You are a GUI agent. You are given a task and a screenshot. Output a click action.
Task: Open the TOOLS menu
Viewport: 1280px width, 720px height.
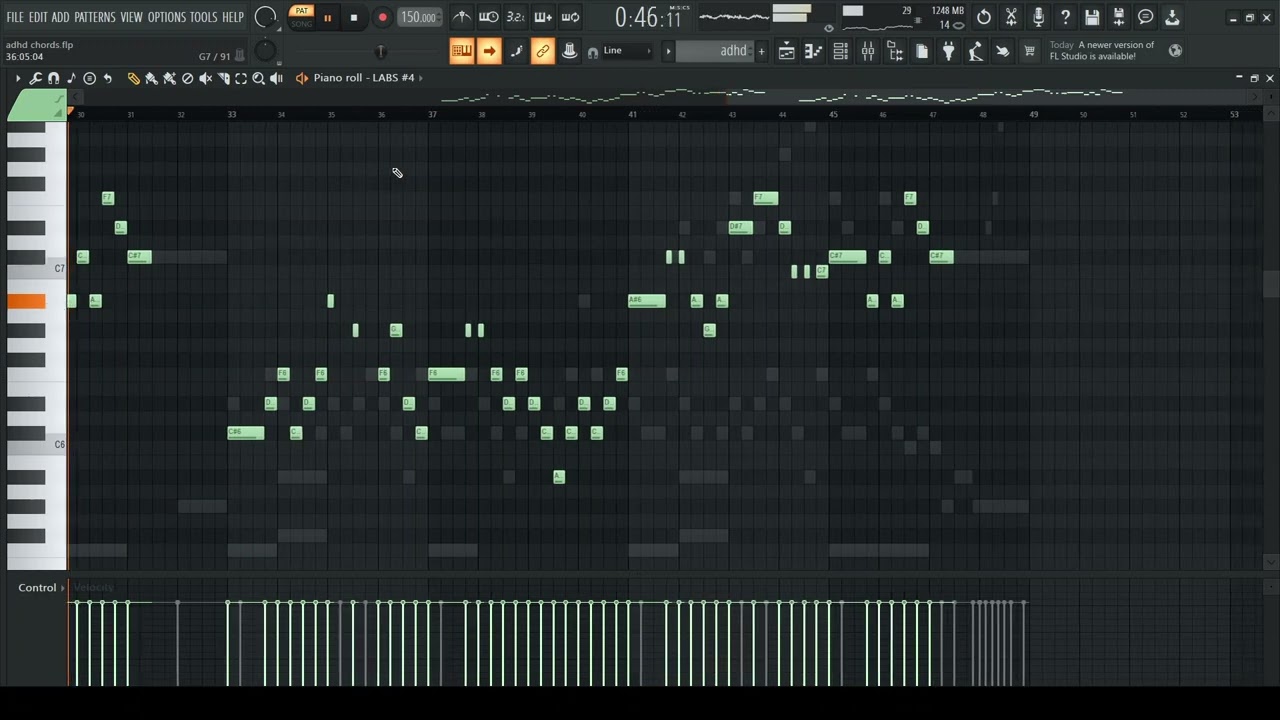pos(204,17)
